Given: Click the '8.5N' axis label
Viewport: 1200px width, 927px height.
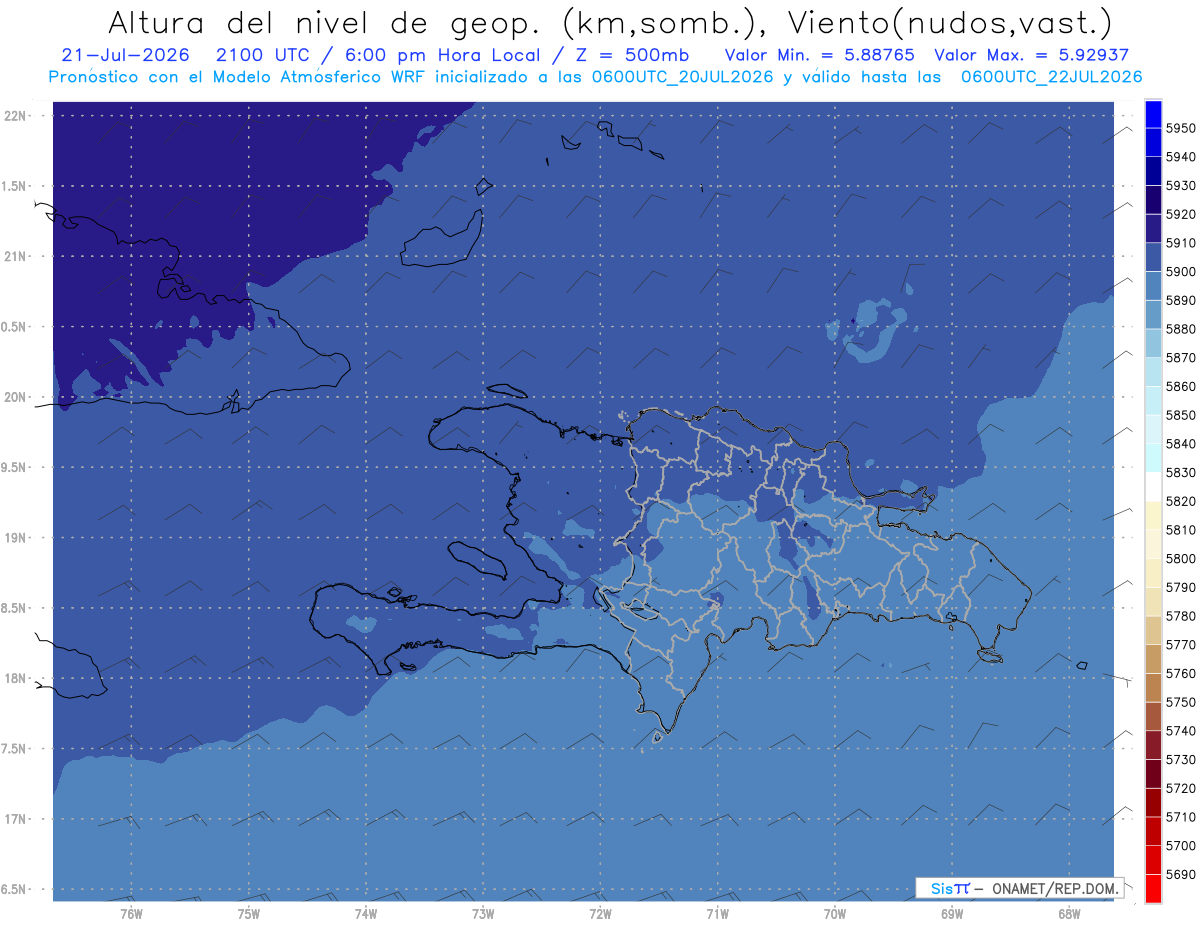Looking at the screenshot, I should 15,608.
